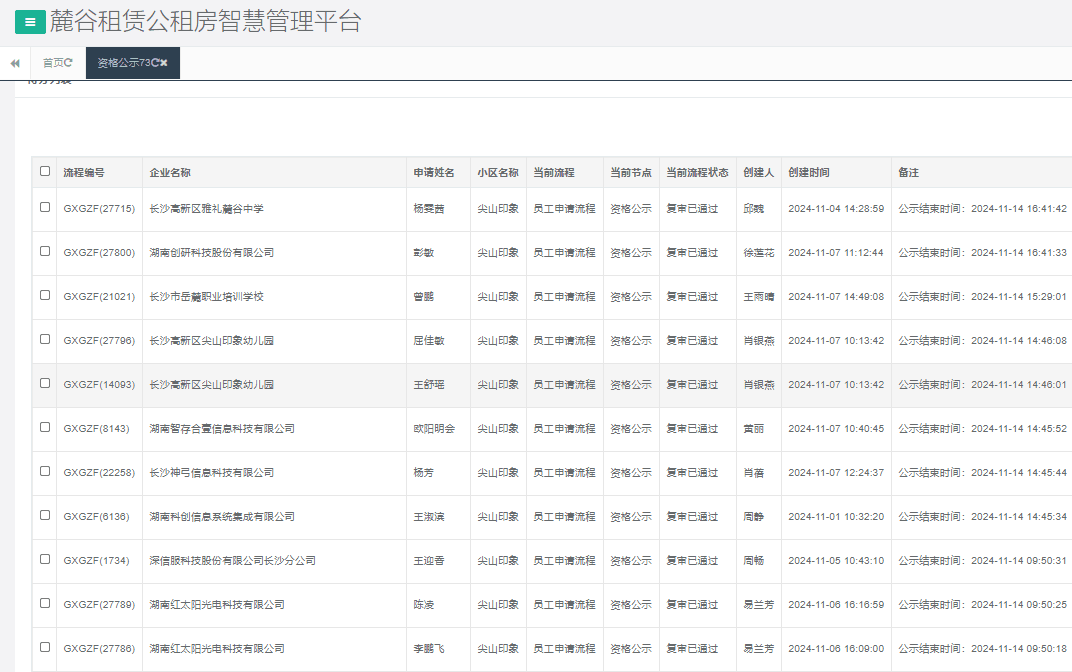Click the platform title 麓谷租赁公租房智慧管理平台
The image size is (1072, 672).
[205, 22]
